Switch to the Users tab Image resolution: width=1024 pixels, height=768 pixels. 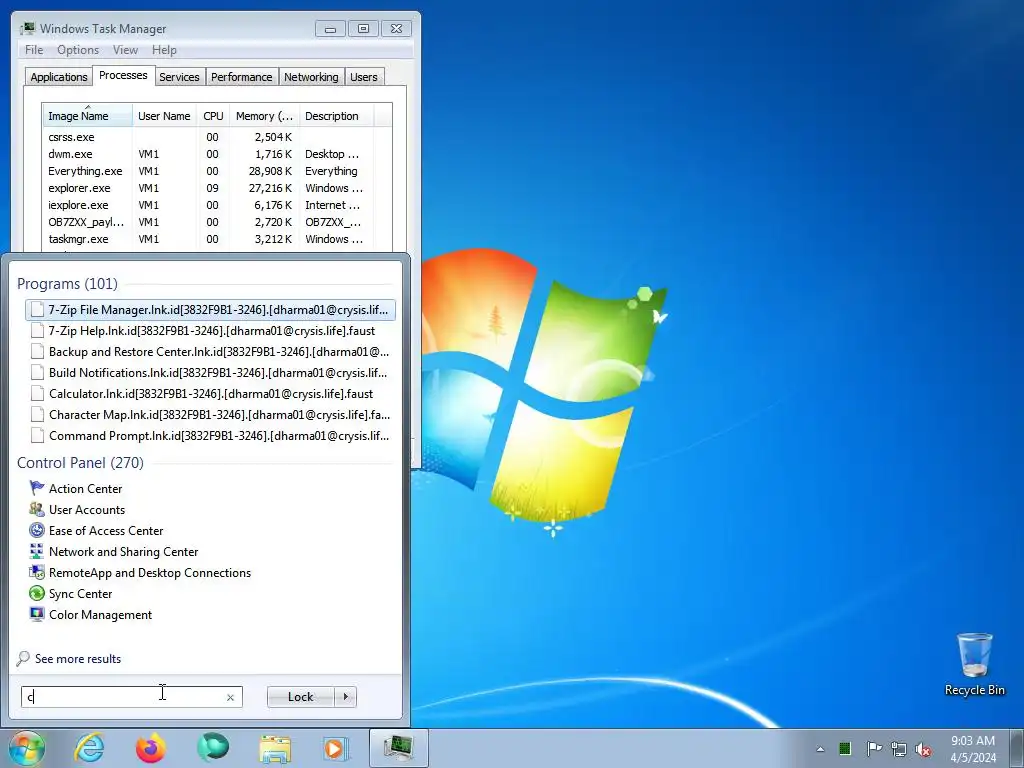[364, 76]
